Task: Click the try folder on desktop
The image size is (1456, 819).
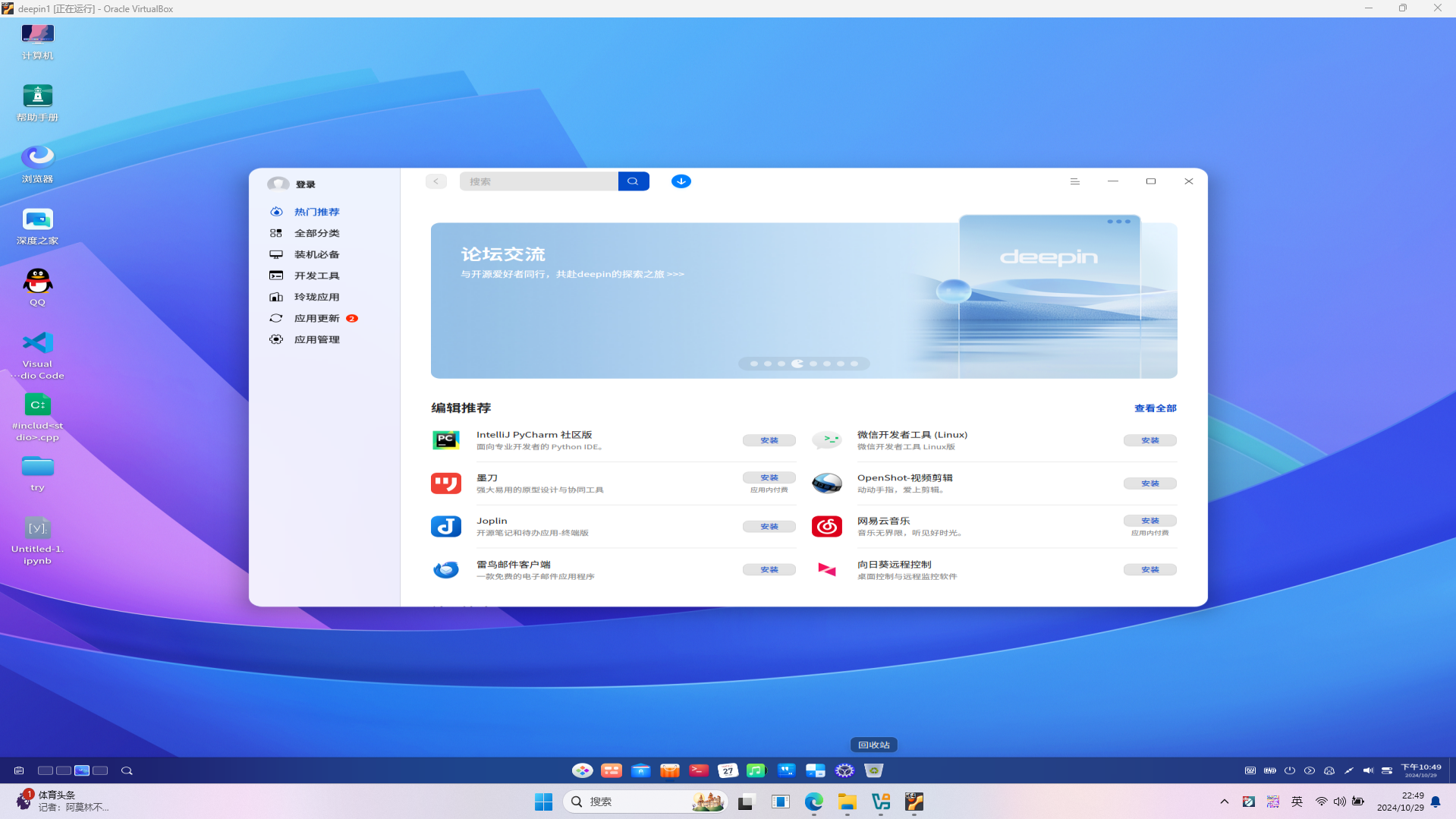Action: tap(37, 474)
